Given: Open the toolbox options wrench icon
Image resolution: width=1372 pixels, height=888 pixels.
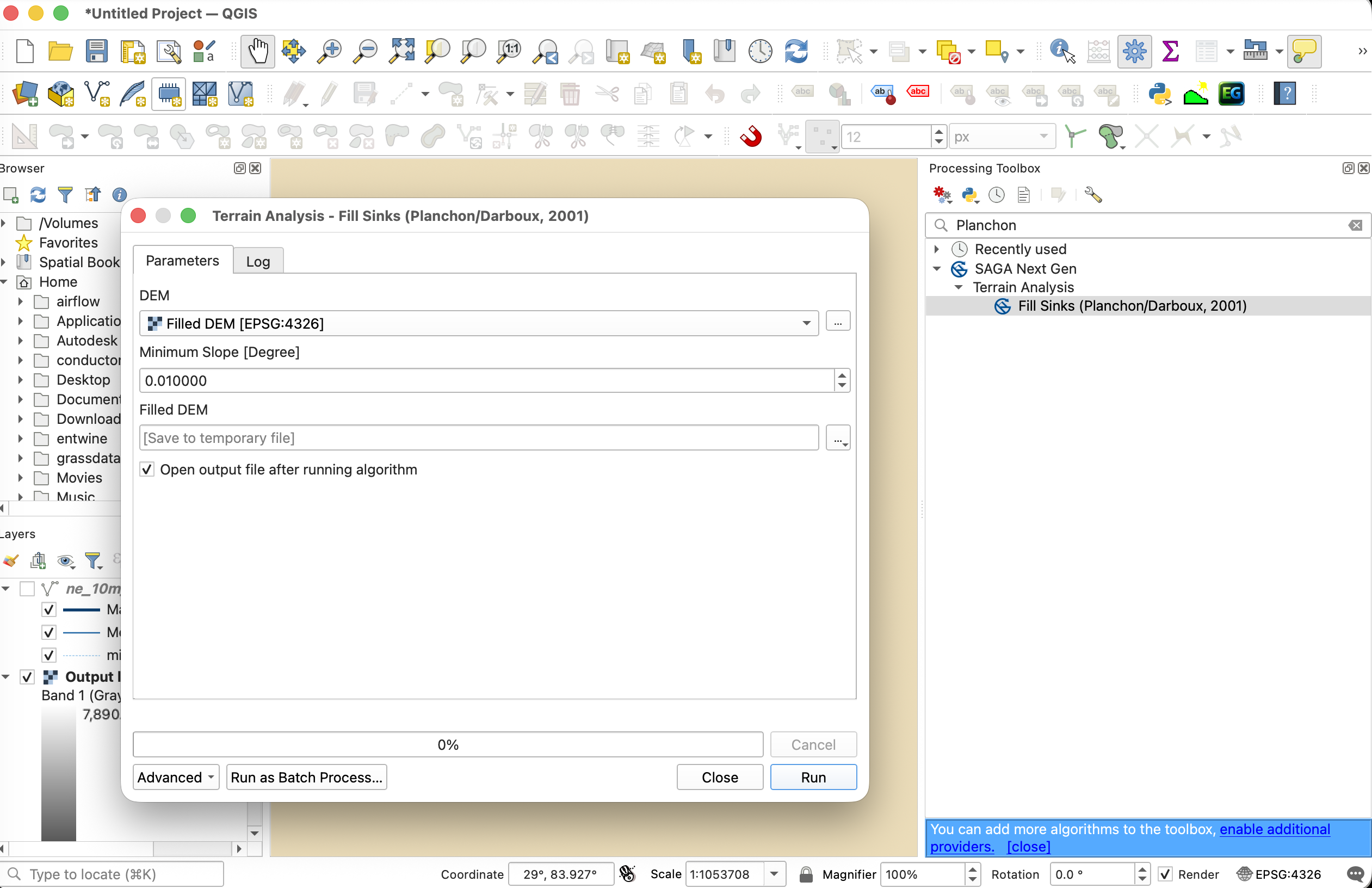Looking at the screenshot, I should pos(1092,195).
